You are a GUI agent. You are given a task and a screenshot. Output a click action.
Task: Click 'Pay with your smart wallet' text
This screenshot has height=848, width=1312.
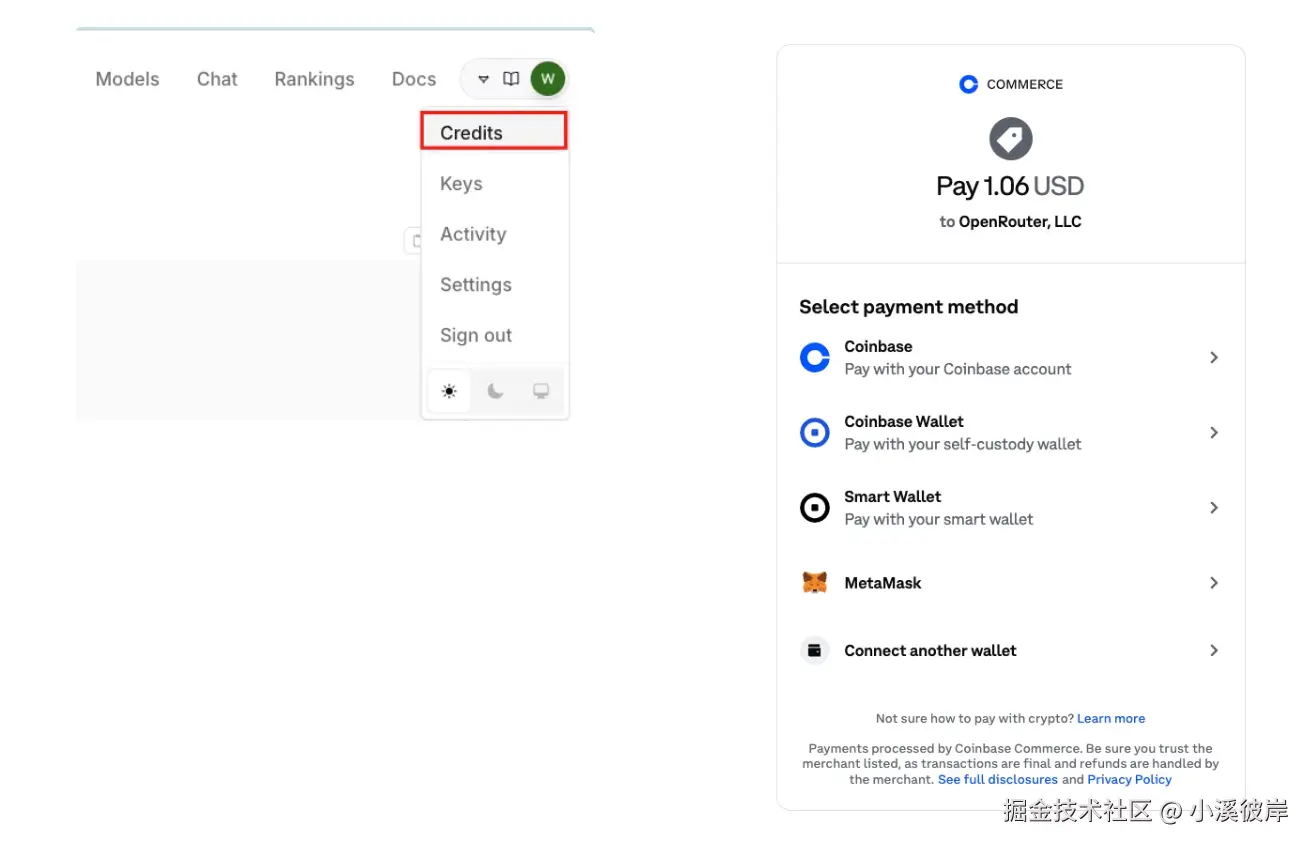point(939,519)
